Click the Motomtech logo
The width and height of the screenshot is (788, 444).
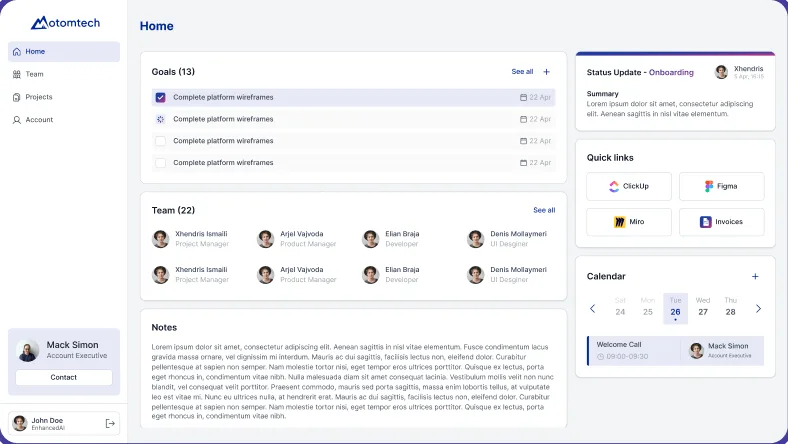(64, 22)
